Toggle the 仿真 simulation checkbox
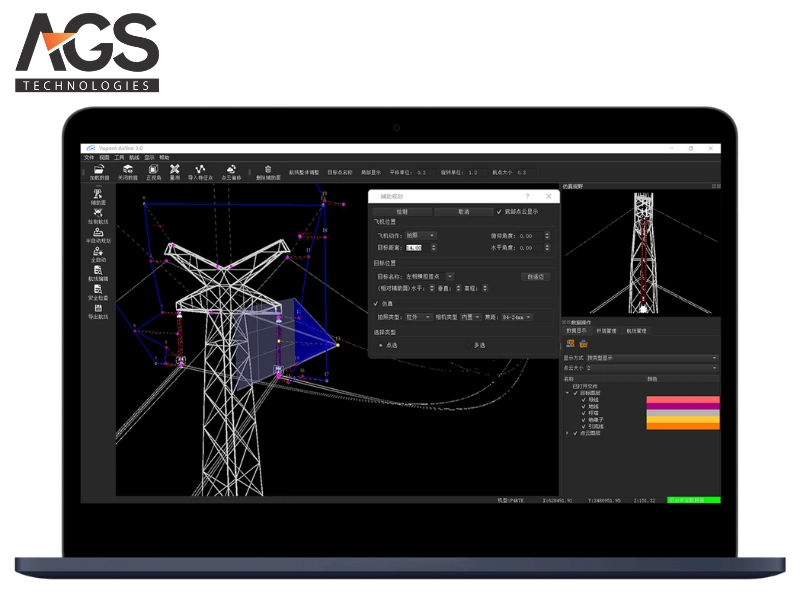 376,302
